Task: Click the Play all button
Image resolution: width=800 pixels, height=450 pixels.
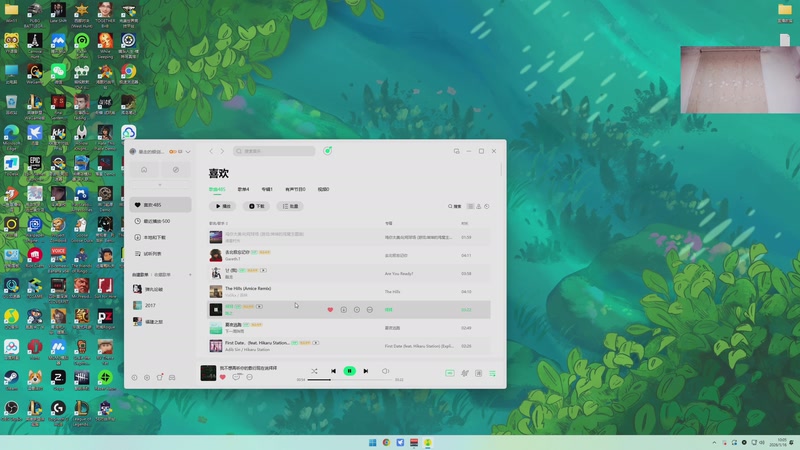Action: coord(222,206)
